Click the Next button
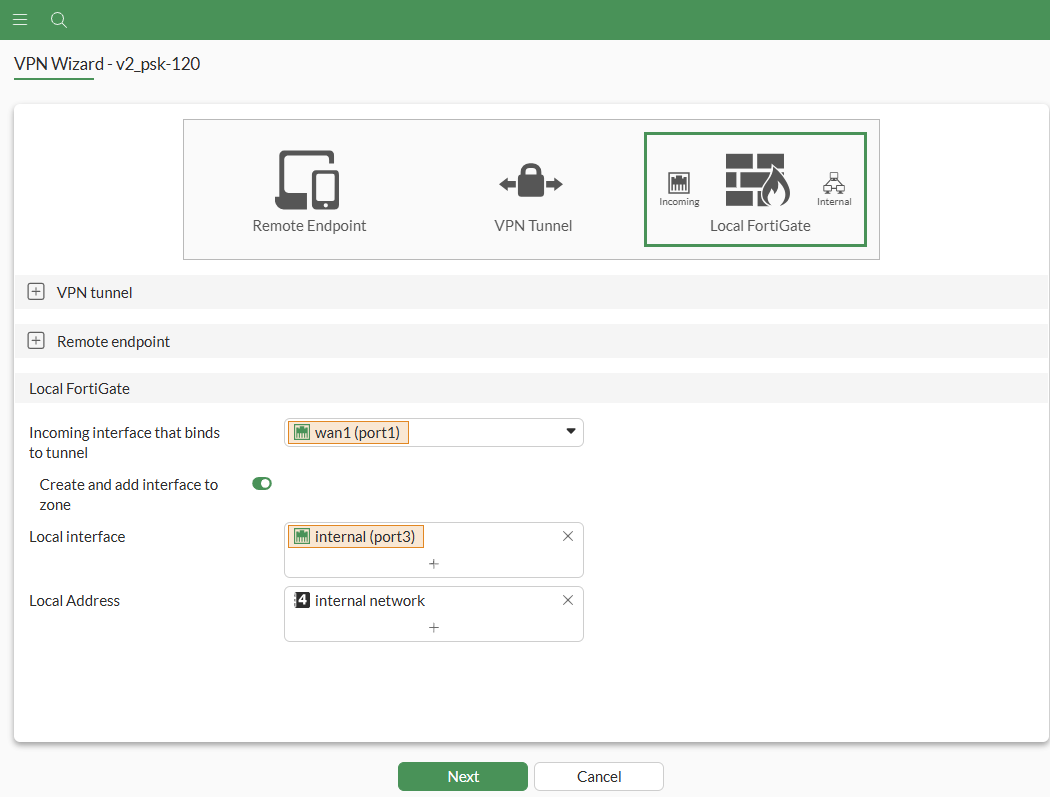 pos(462,776)
